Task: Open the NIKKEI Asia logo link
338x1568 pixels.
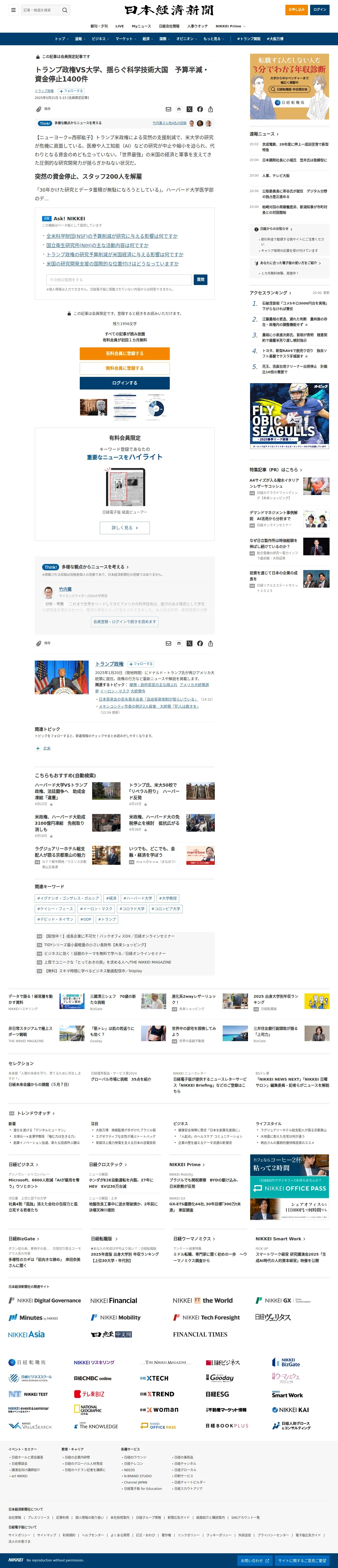Action: tap(26, 1334)
